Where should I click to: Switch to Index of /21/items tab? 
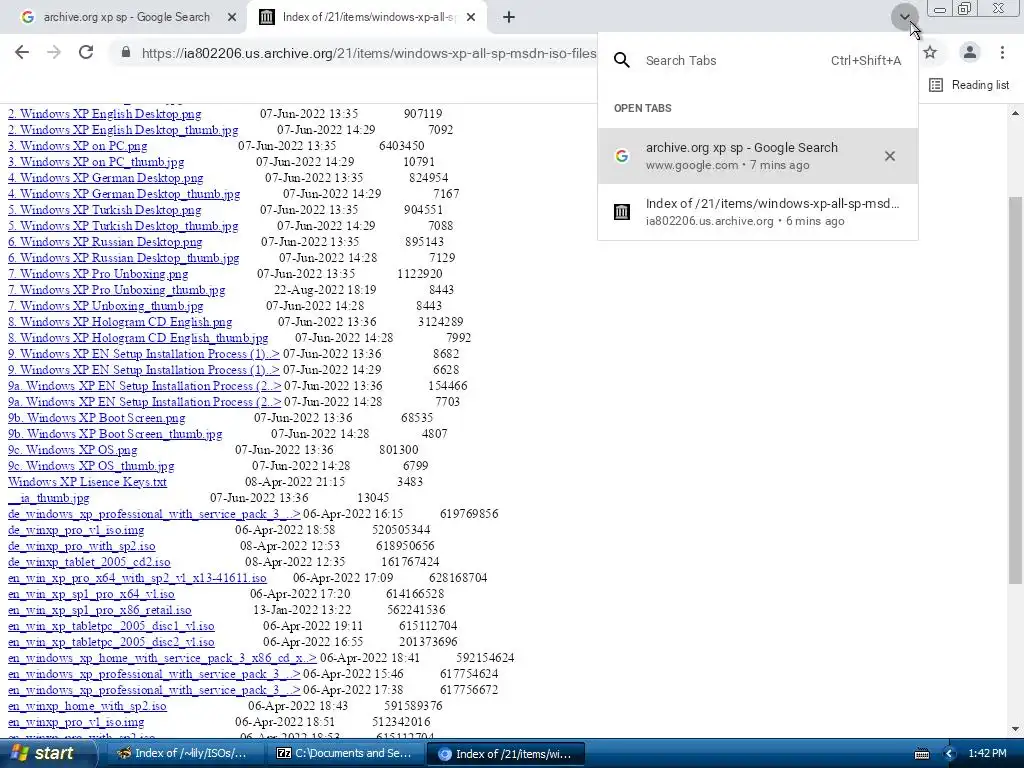point(369,18)
